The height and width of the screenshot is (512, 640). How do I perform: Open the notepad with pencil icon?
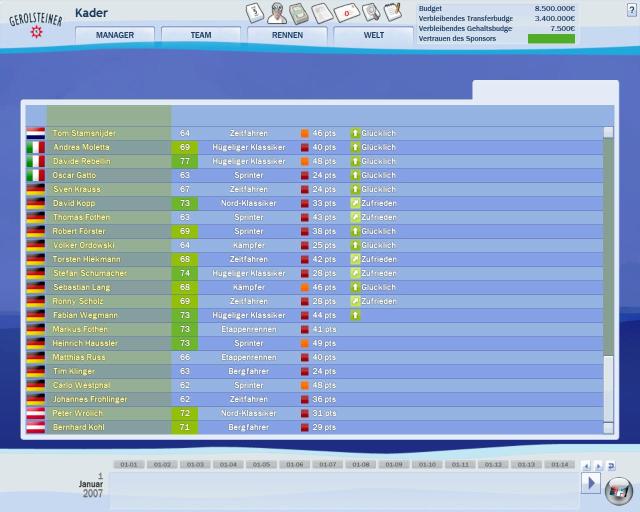393,11
